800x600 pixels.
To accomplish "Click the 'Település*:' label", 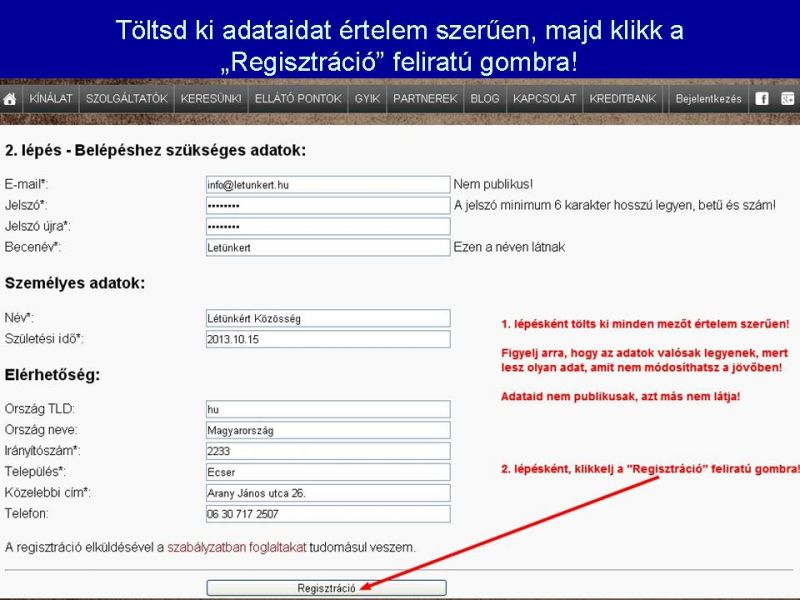I will (x=35, y=471).
